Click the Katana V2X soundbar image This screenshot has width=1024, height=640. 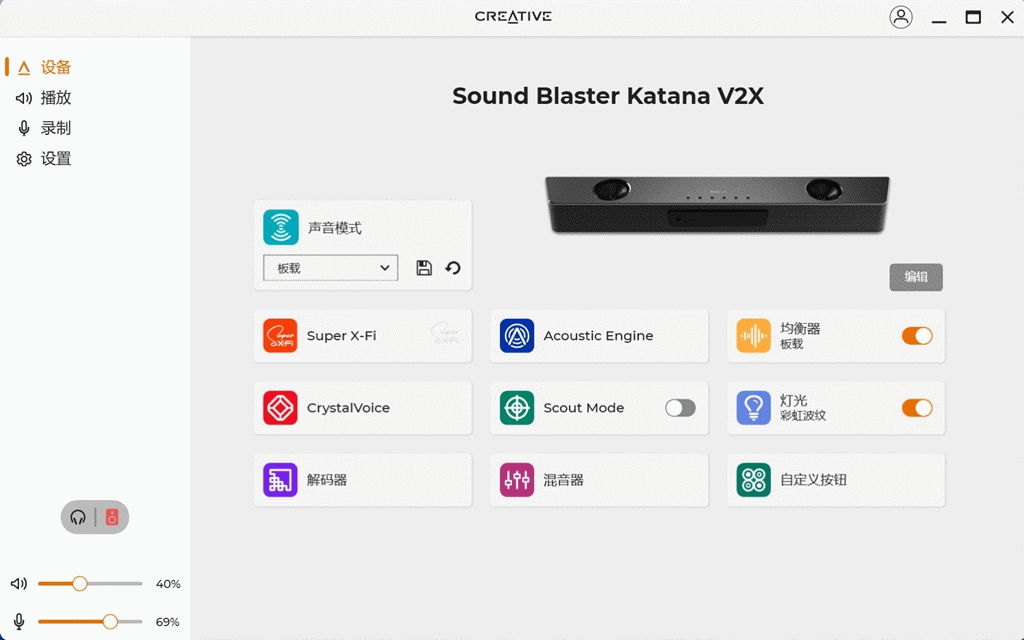(717, 204)
